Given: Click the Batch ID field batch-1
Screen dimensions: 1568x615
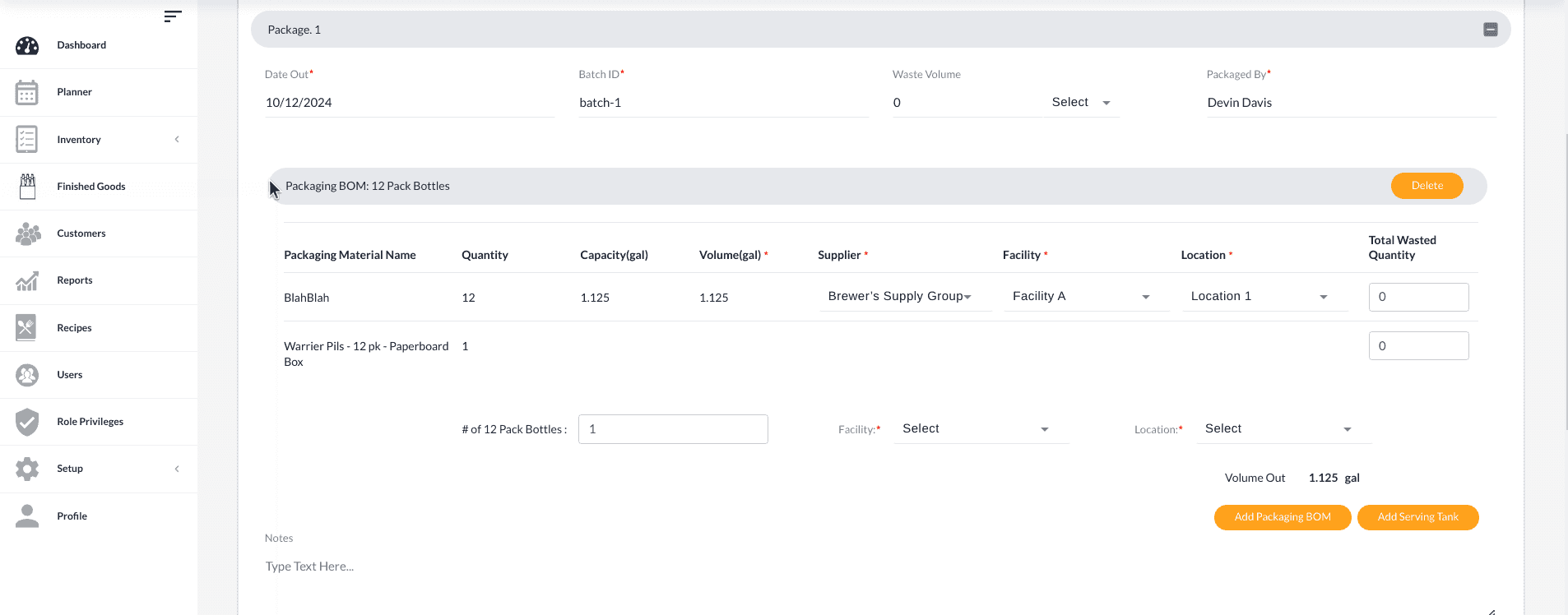Looking at the screenshot, I should click(723, 103).
